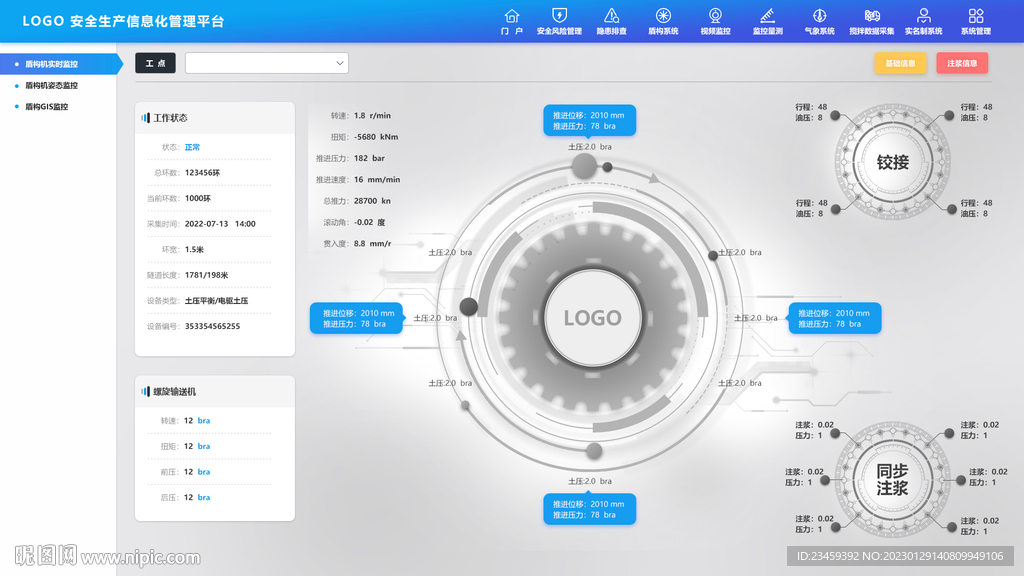The width and height of the screenshot is (1024, 576).
Task: Open 系统管理 grid icon
Action: pyautogui.click(x=976, y=16)
